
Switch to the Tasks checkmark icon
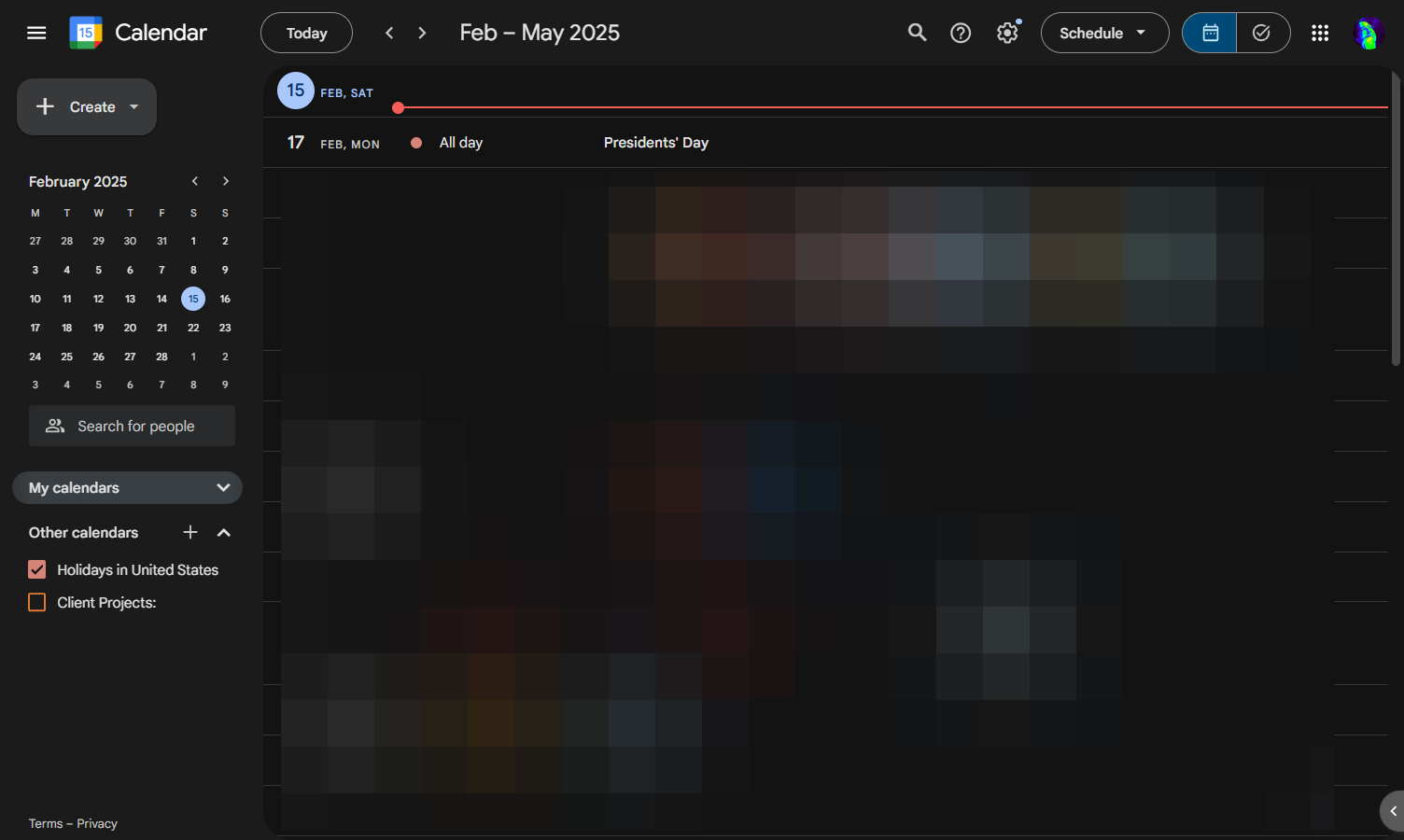click(1263, 33)
